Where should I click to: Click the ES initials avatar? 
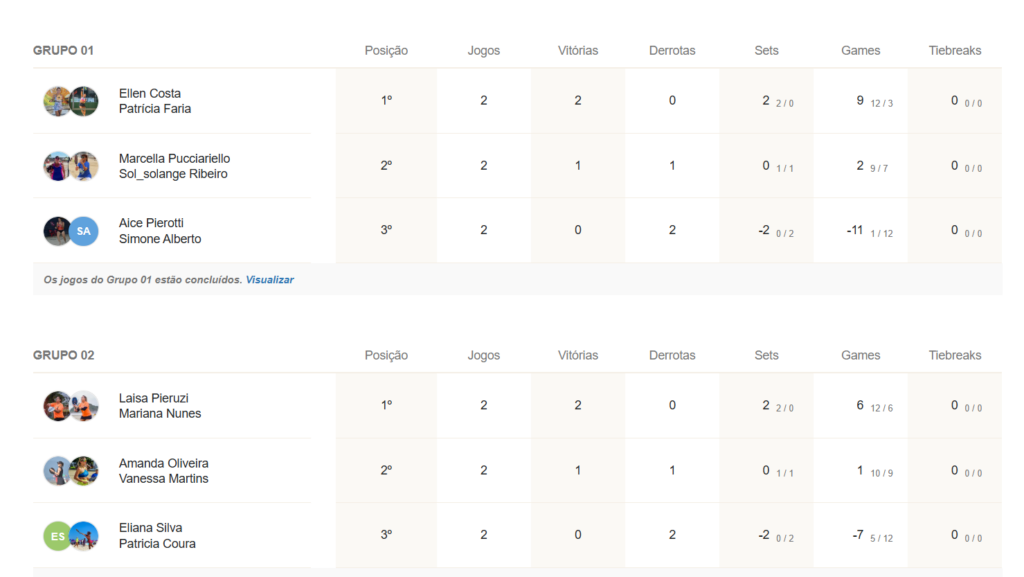pyautogui.click(x=57, y=536)
